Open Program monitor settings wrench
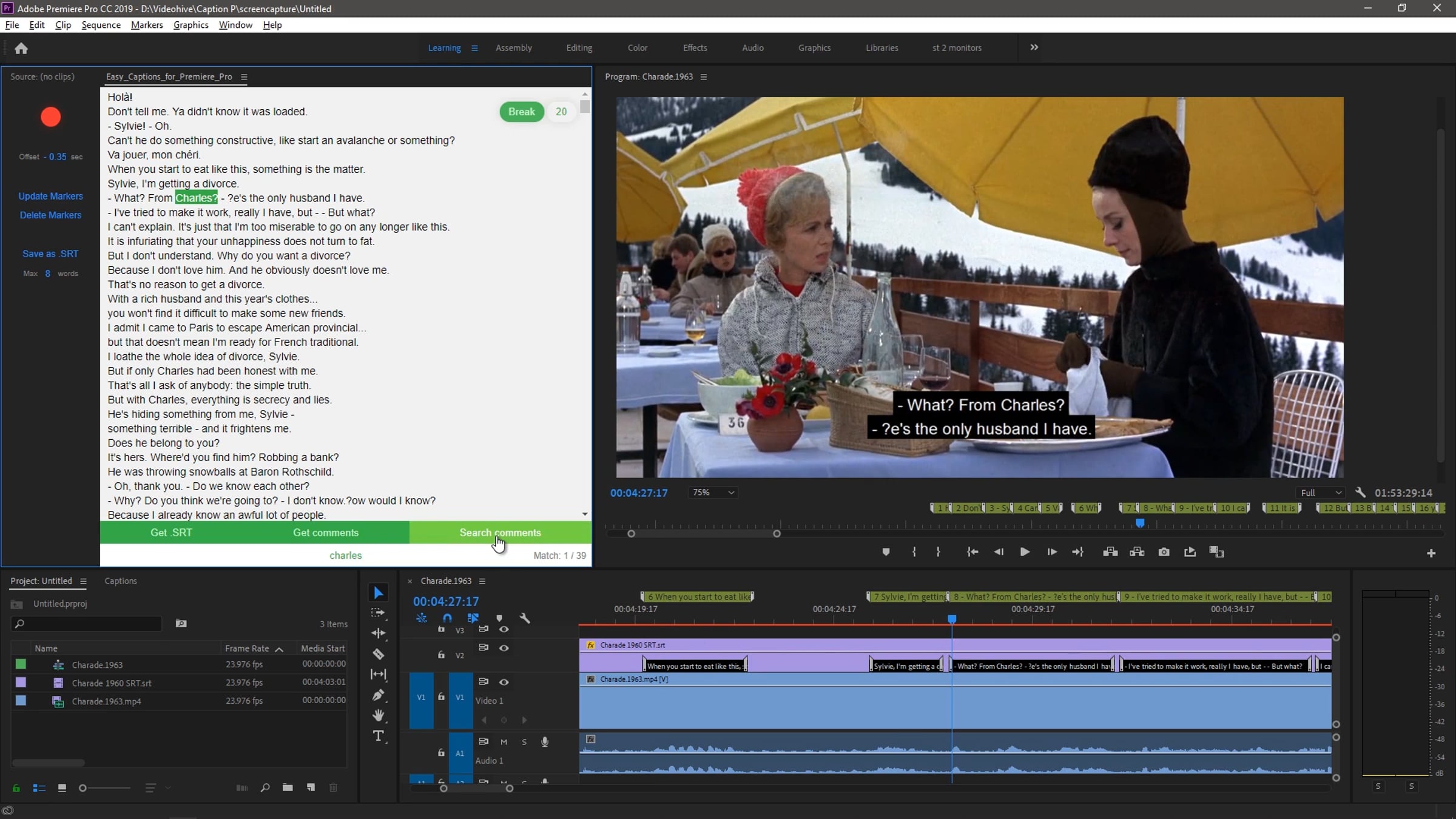Viewport: 1456px width, 819px height. 1360,493
